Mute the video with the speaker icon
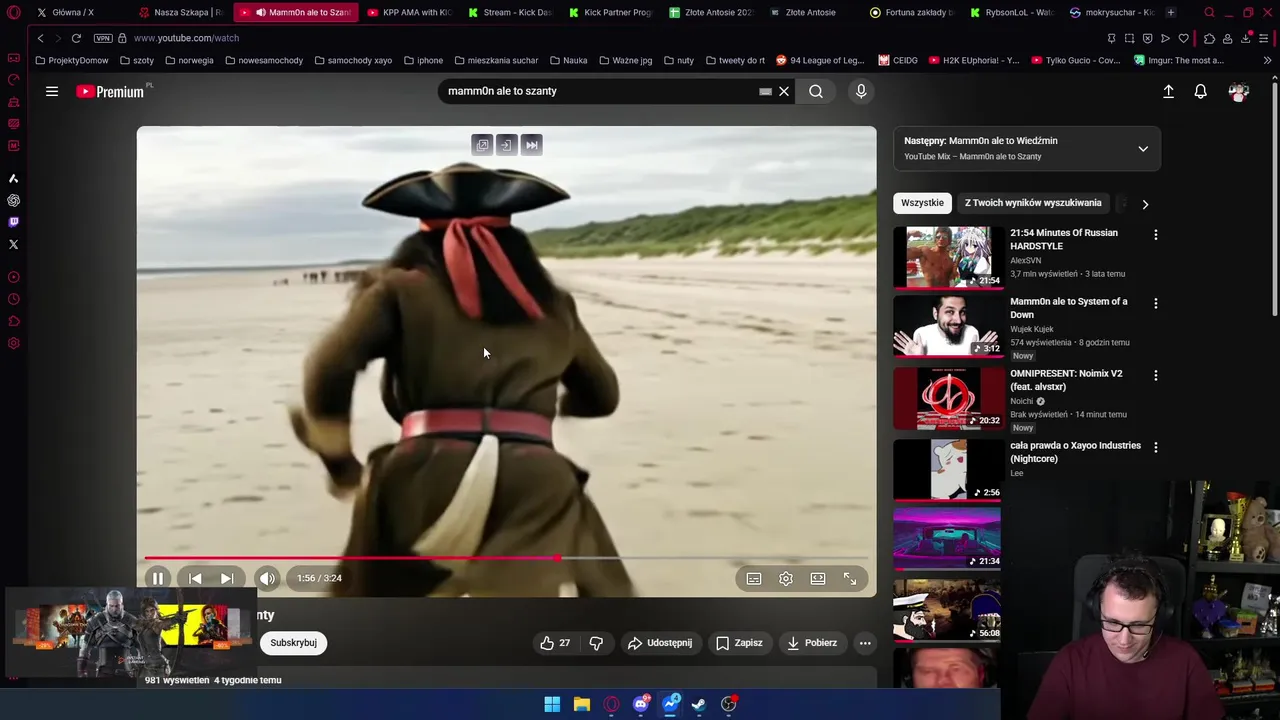 tap(267, 578)
